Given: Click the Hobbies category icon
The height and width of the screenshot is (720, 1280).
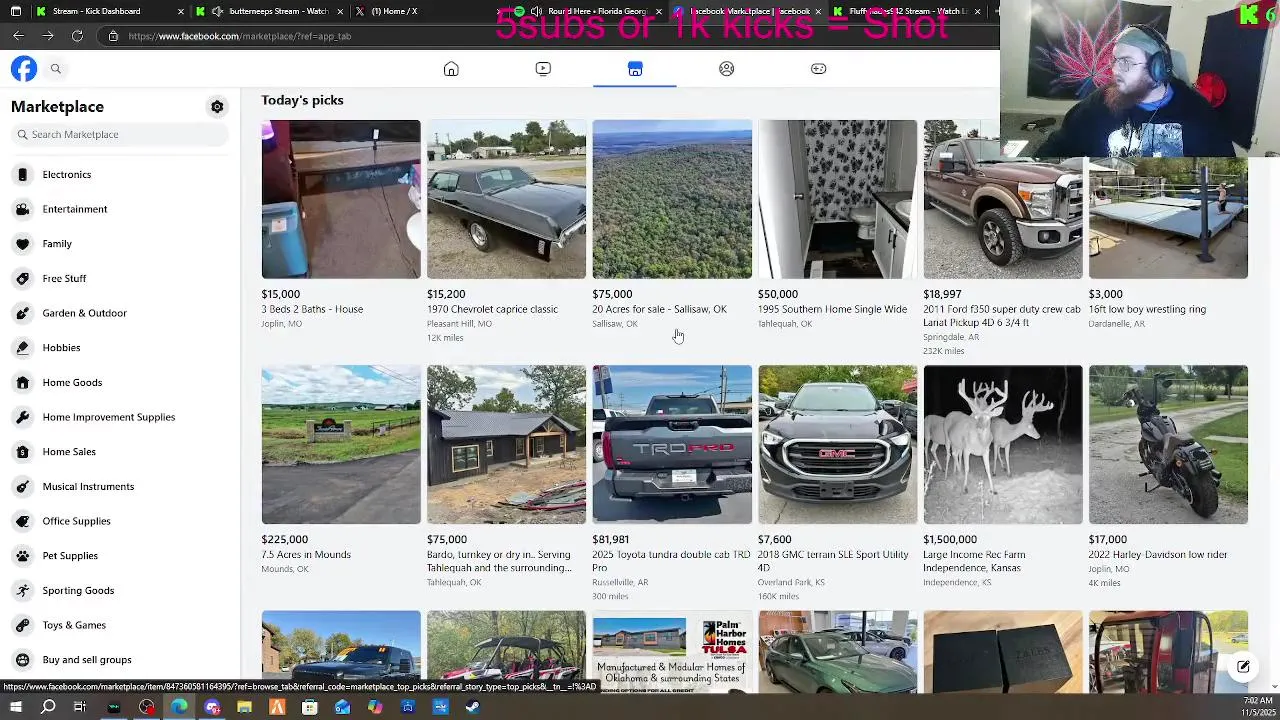Looking at the screenshot, I should click(22, 348).
